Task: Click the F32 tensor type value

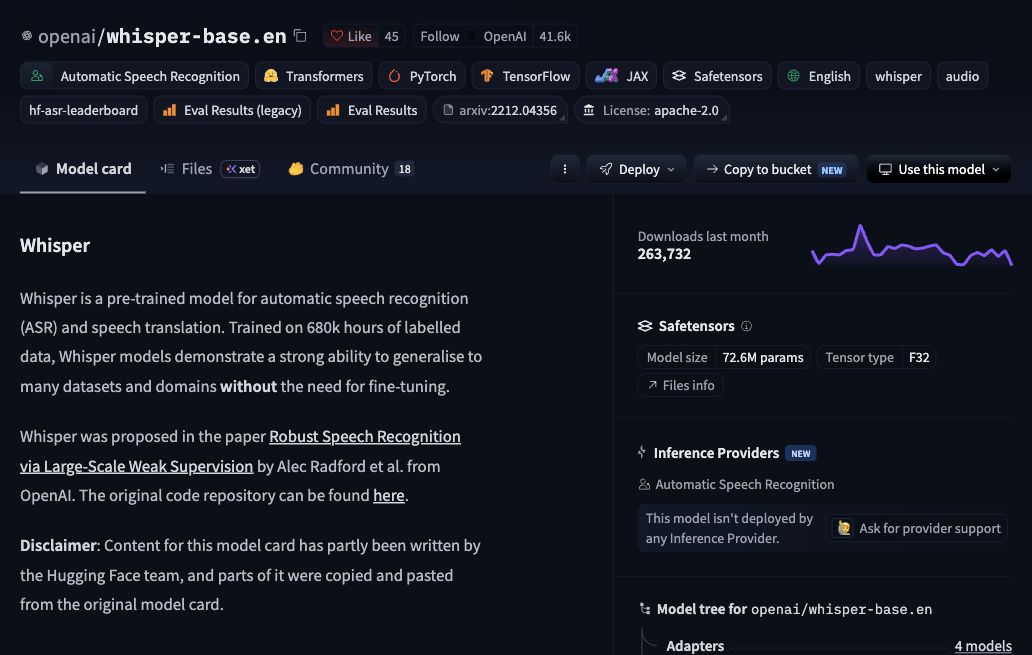Action: pos(919,357)
